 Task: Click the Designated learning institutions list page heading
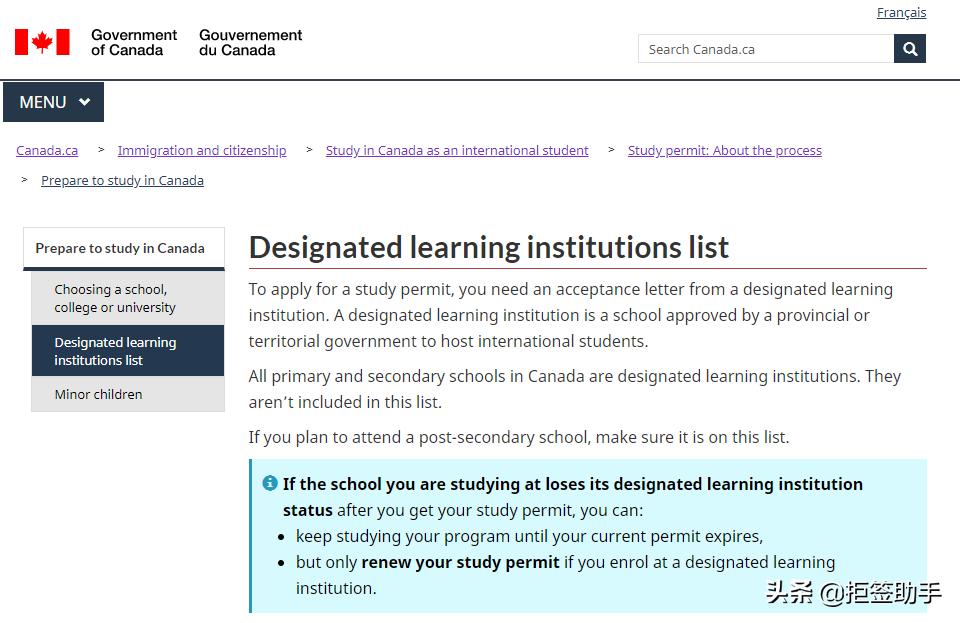[x=489, y=247]
